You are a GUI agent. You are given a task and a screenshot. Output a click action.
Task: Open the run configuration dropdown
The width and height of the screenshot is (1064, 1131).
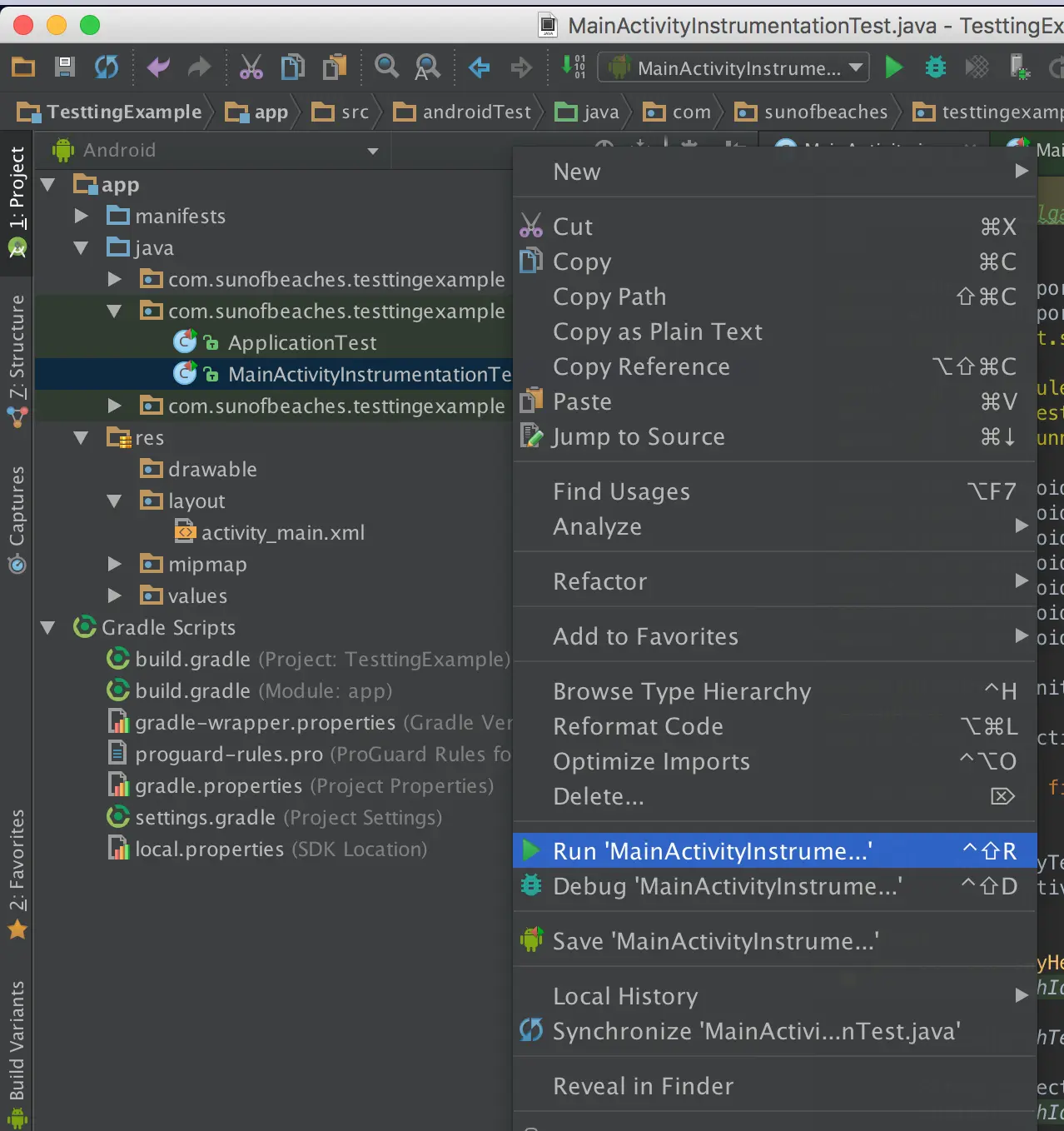733,67
